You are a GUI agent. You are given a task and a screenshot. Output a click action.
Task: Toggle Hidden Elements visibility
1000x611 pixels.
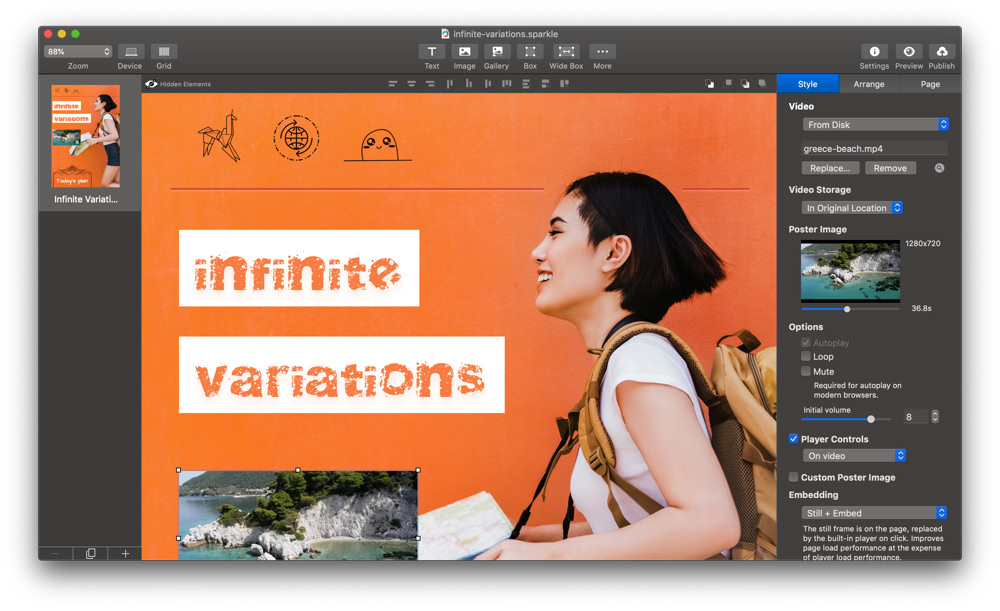pyautogui.click(x=152, y=84)
